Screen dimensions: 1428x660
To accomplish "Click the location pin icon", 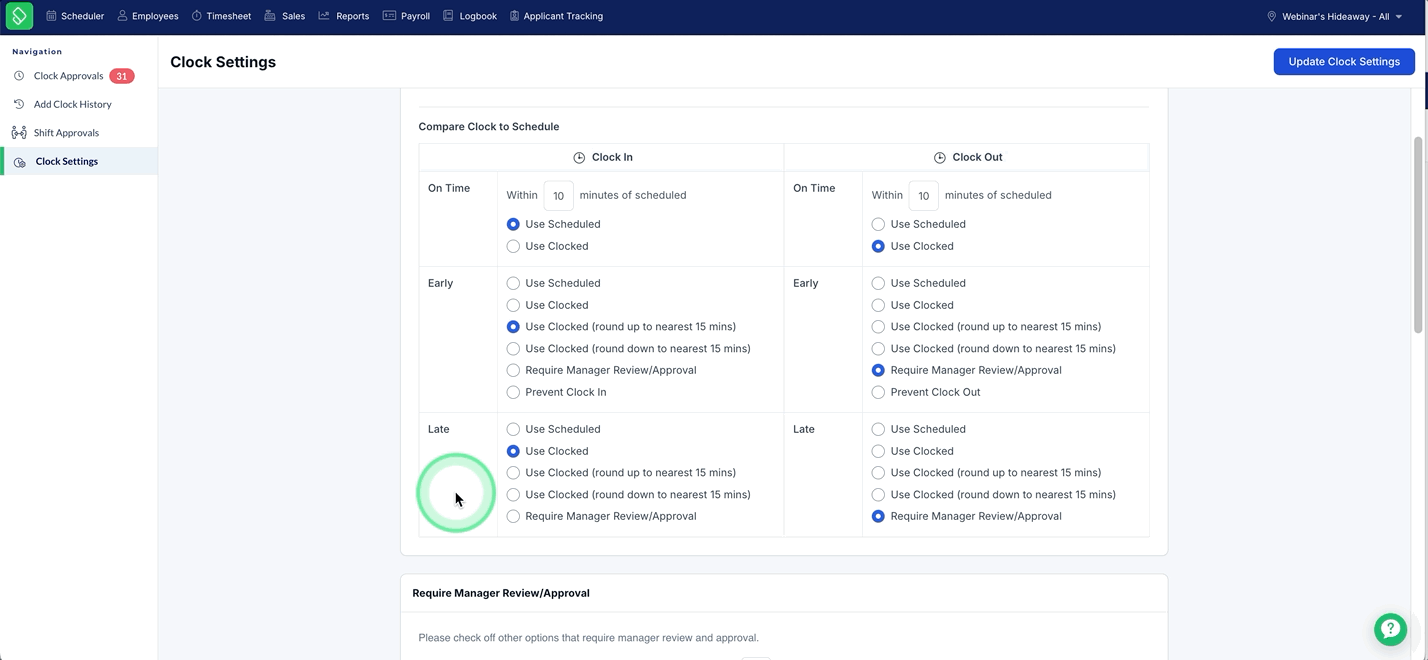I will [x=1272, y=16].
